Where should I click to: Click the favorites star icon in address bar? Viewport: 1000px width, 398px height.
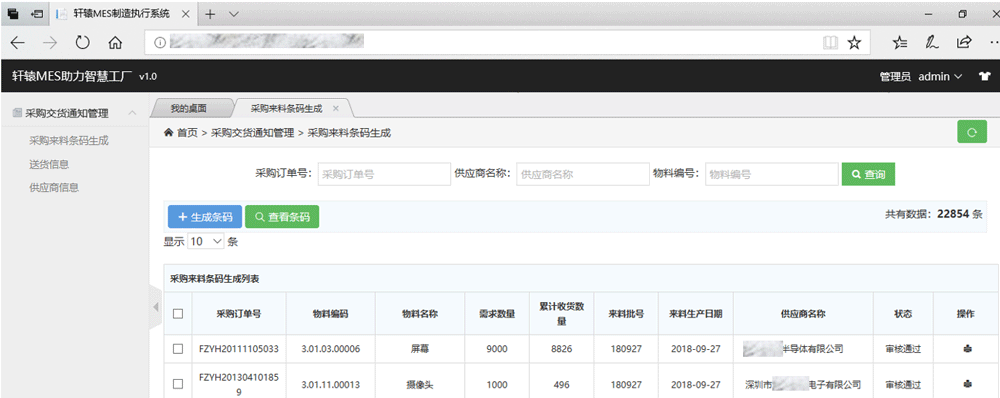pos(854,43)
